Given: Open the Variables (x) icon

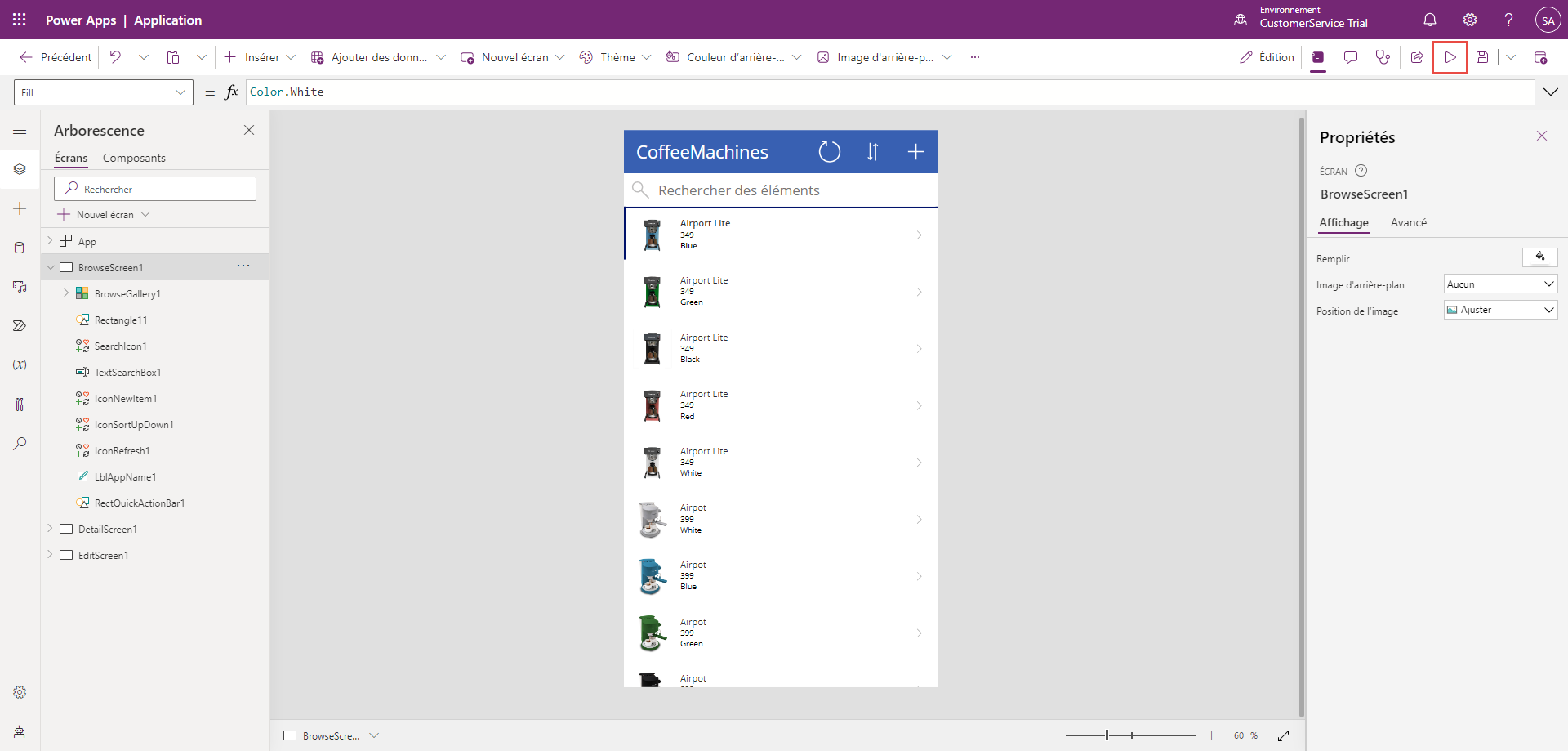Looking at the screenshot, I should [x=20, y=364].
